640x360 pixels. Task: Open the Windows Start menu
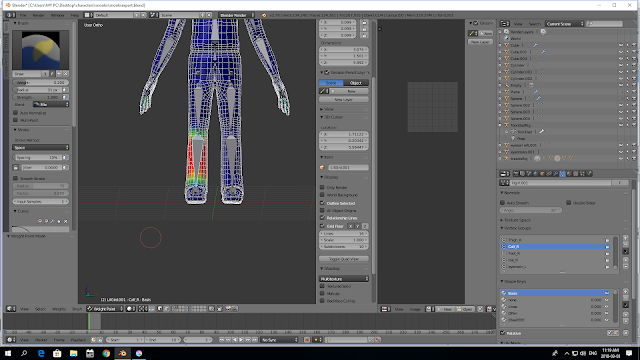pyautogui.click(x=8, y=353)
